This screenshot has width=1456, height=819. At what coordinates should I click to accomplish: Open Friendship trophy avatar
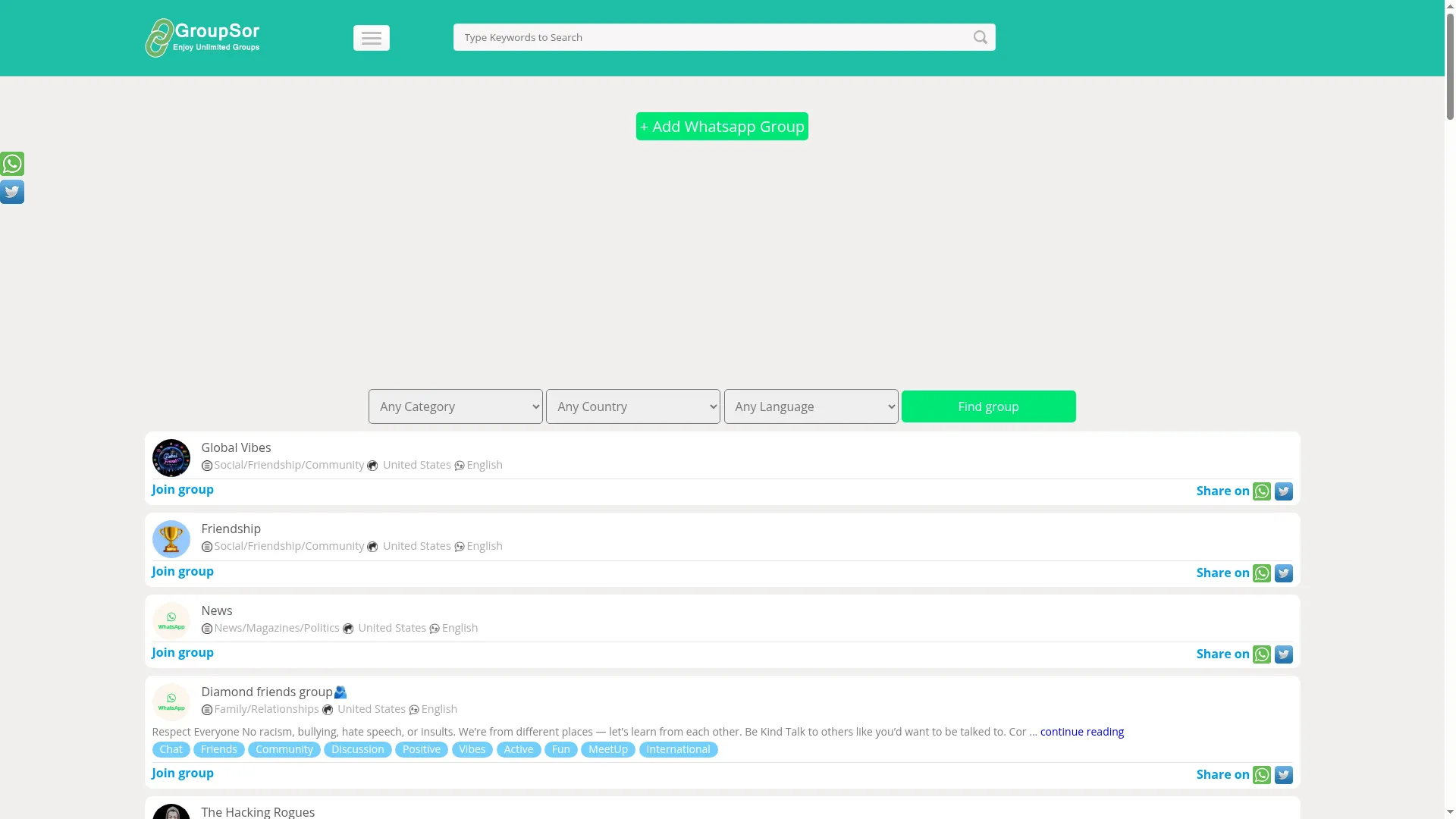coord(171,539)
